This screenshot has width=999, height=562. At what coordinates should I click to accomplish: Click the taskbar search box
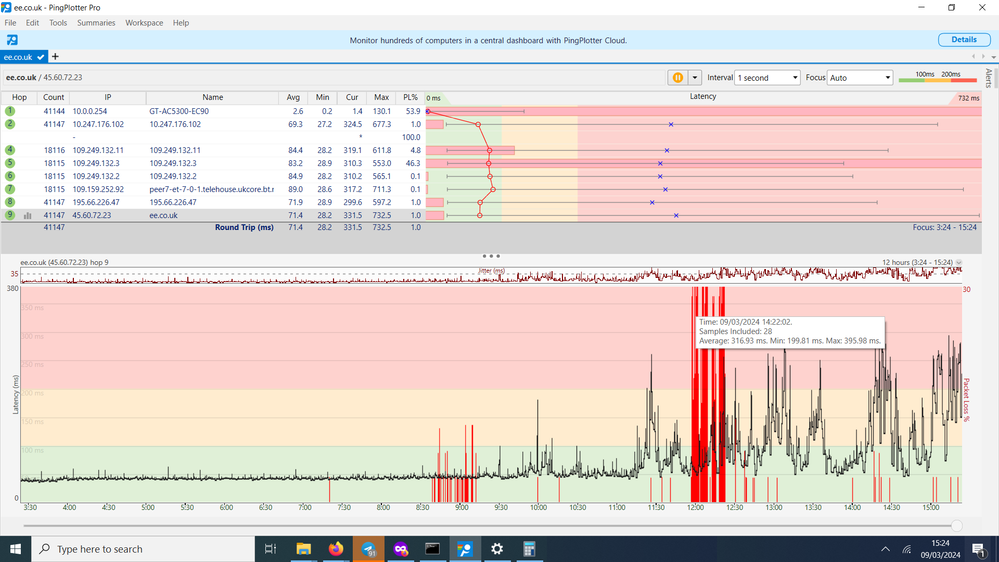(143, 549)
